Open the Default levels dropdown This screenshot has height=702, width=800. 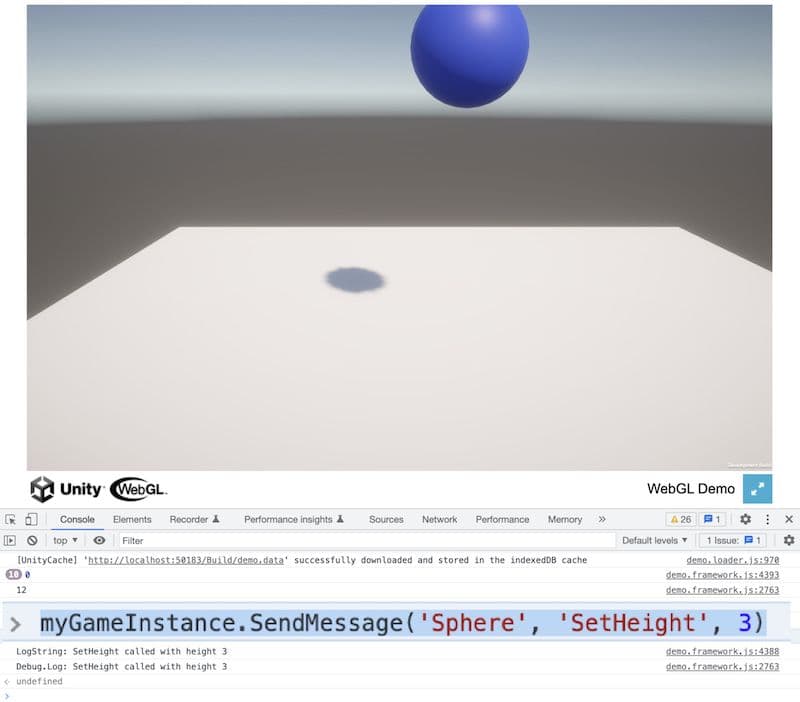pyautogui.click(x=655, y=540)
